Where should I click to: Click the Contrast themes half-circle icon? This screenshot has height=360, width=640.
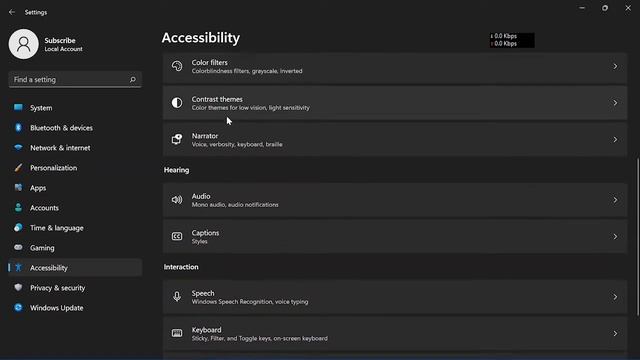click(x=177, y=103)
